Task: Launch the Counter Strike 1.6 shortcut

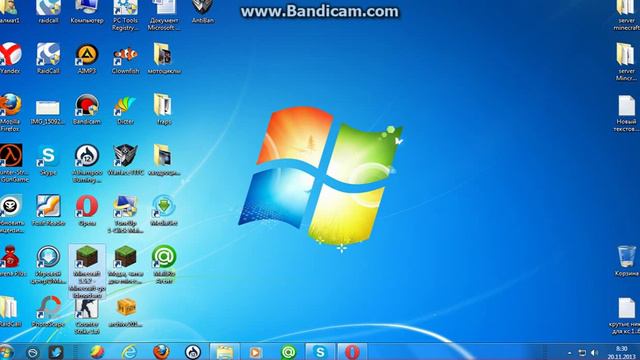Action: [x=87, y=317]
